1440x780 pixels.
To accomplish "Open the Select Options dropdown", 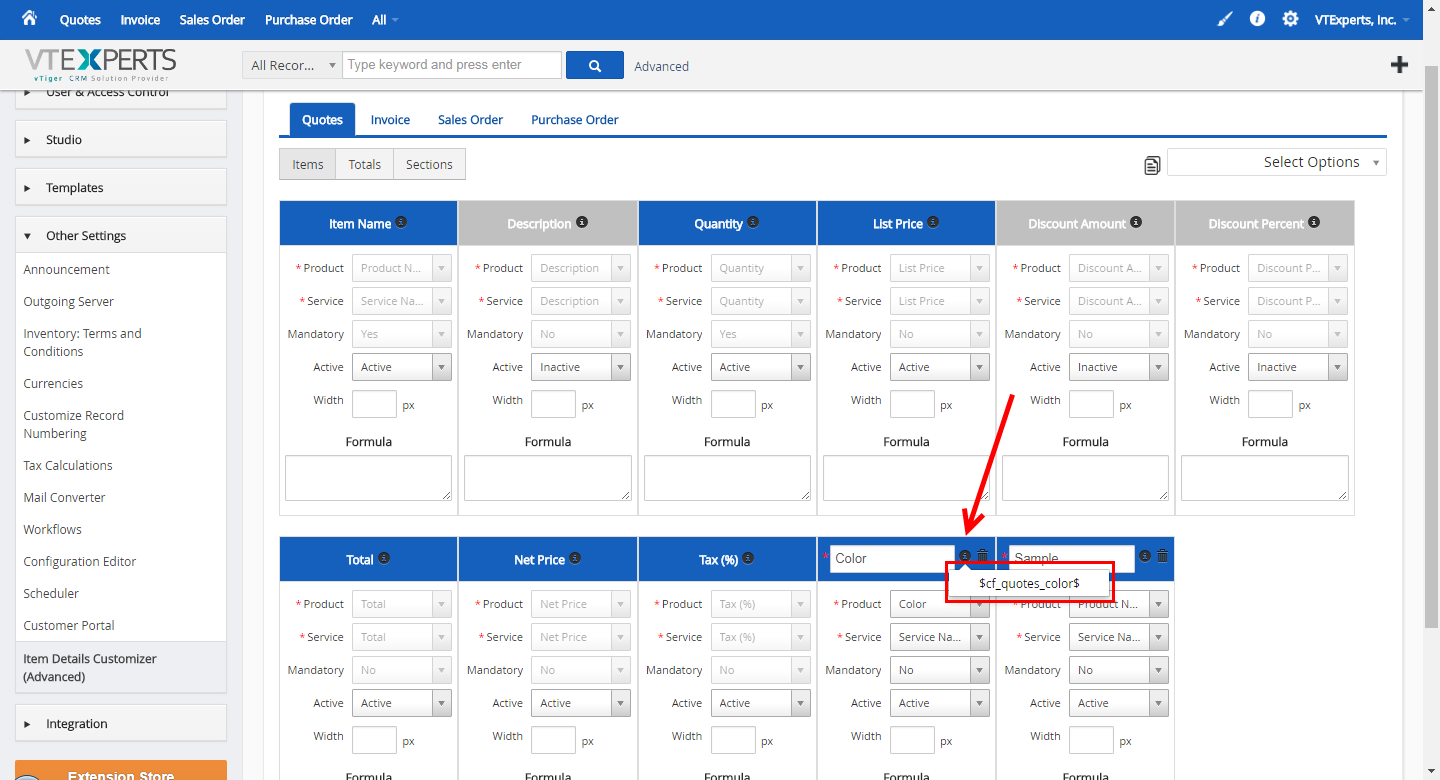I will click(x=1277, y=162).
